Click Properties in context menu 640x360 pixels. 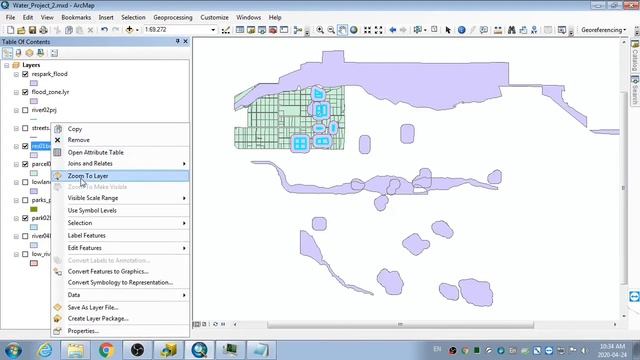click(x=120, y=331)
